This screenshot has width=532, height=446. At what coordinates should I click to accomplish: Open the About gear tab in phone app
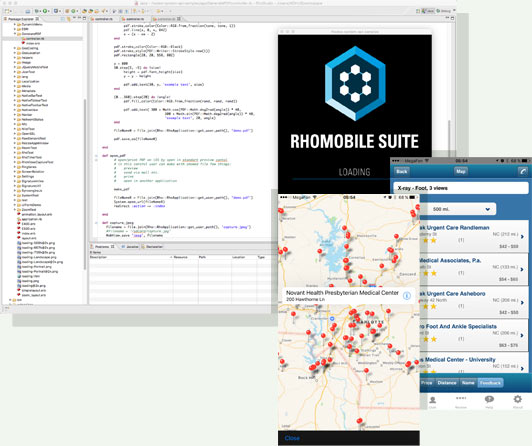click(517, 401)
